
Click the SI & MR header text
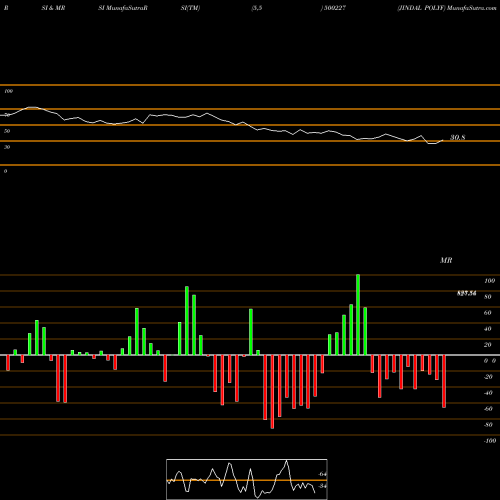(x=53, y=8)
